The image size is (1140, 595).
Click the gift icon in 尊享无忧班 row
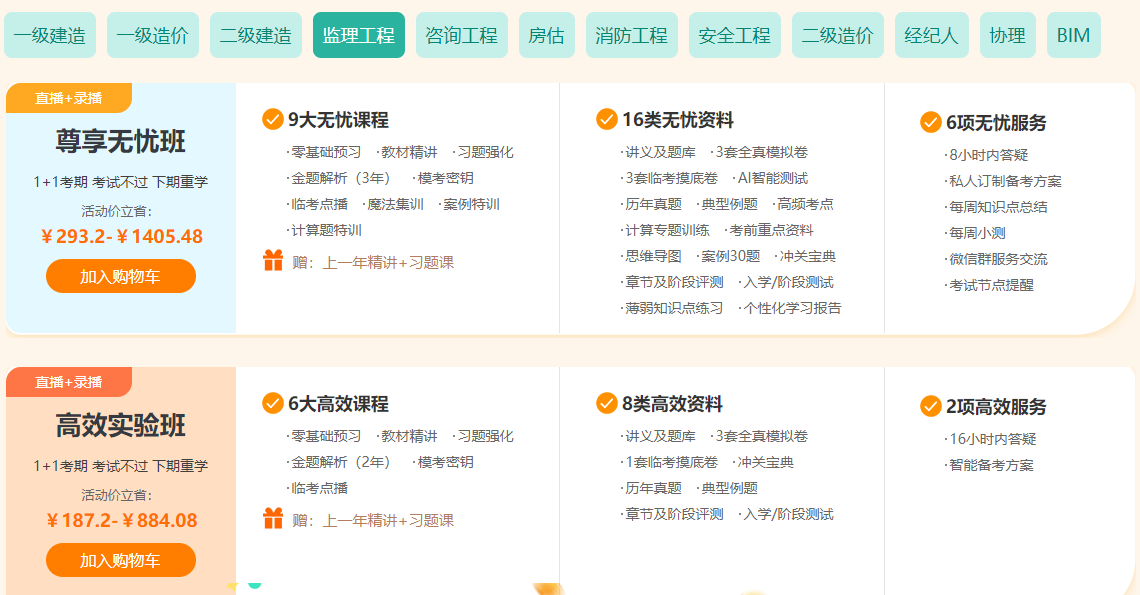273,262
